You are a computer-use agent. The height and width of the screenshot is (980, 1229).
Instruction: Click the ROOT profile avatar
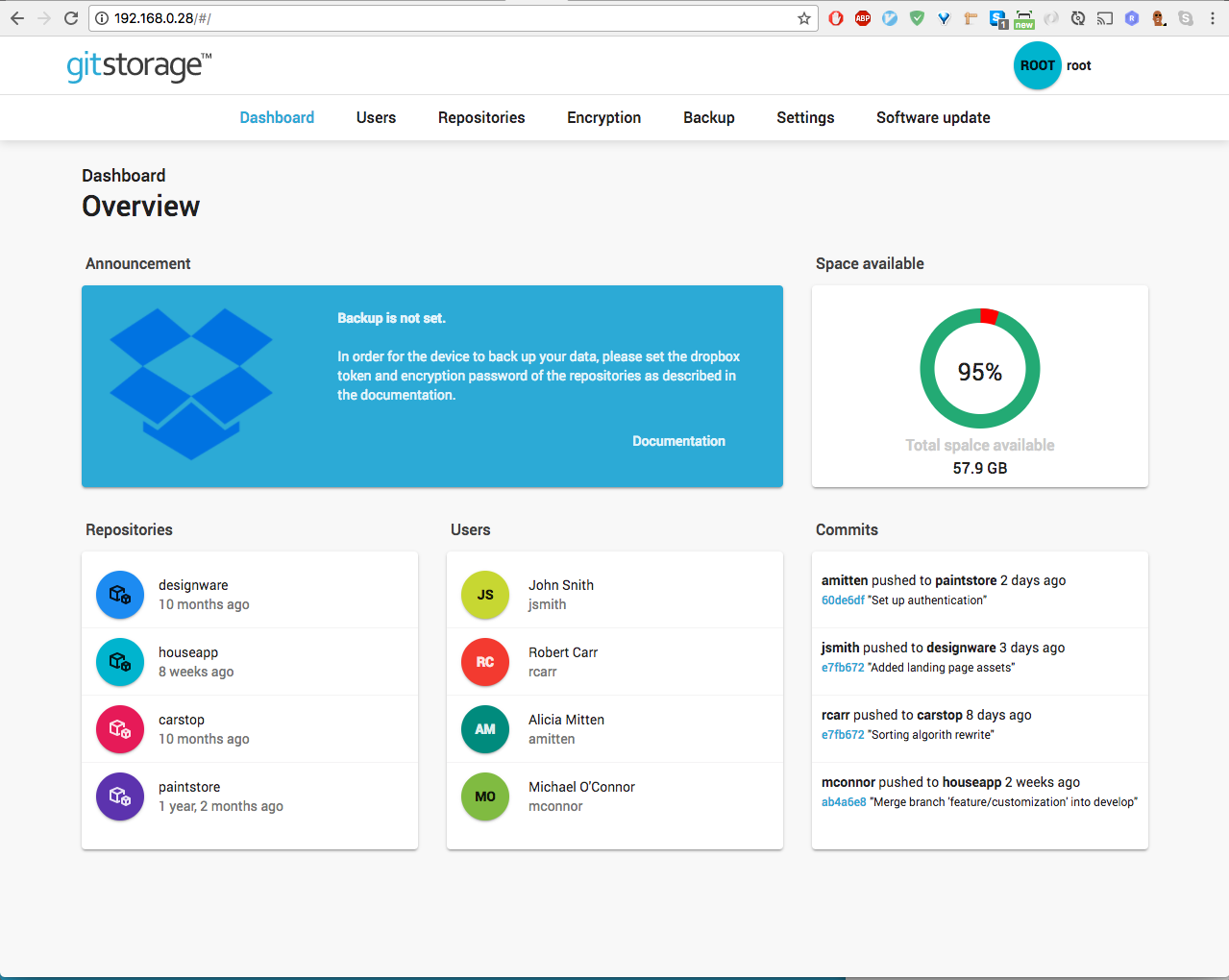click(1037, 65)
